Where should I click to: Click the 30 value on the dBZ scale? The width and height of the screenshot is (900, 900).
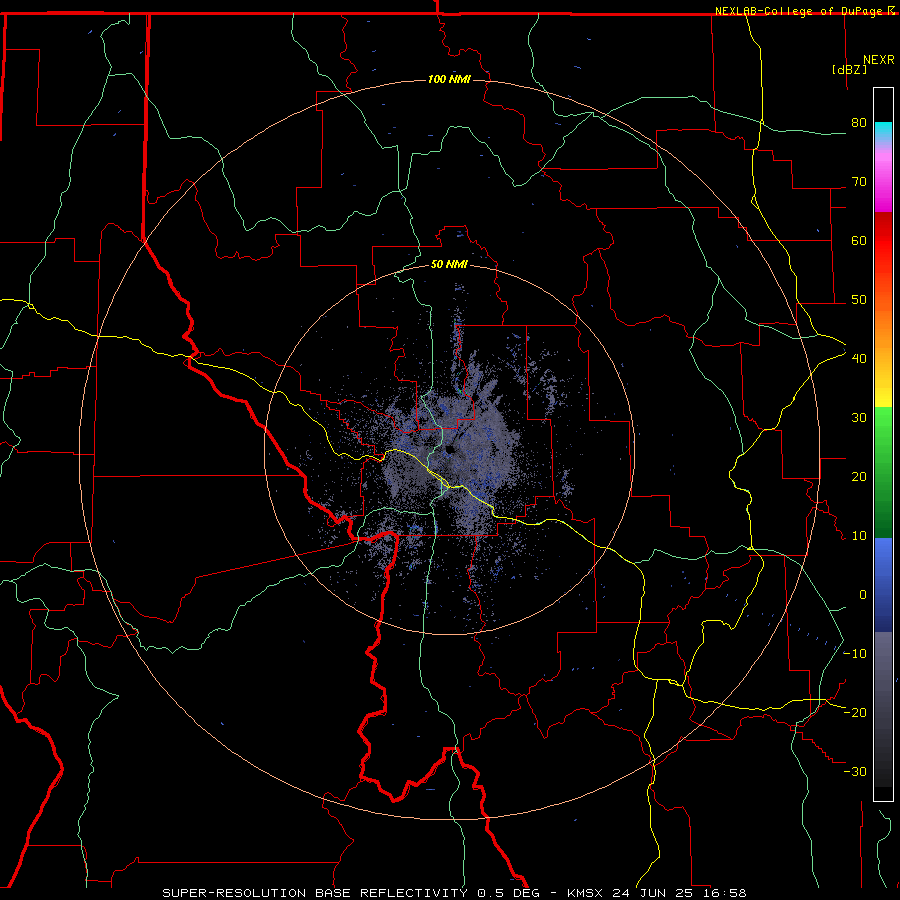859,418
